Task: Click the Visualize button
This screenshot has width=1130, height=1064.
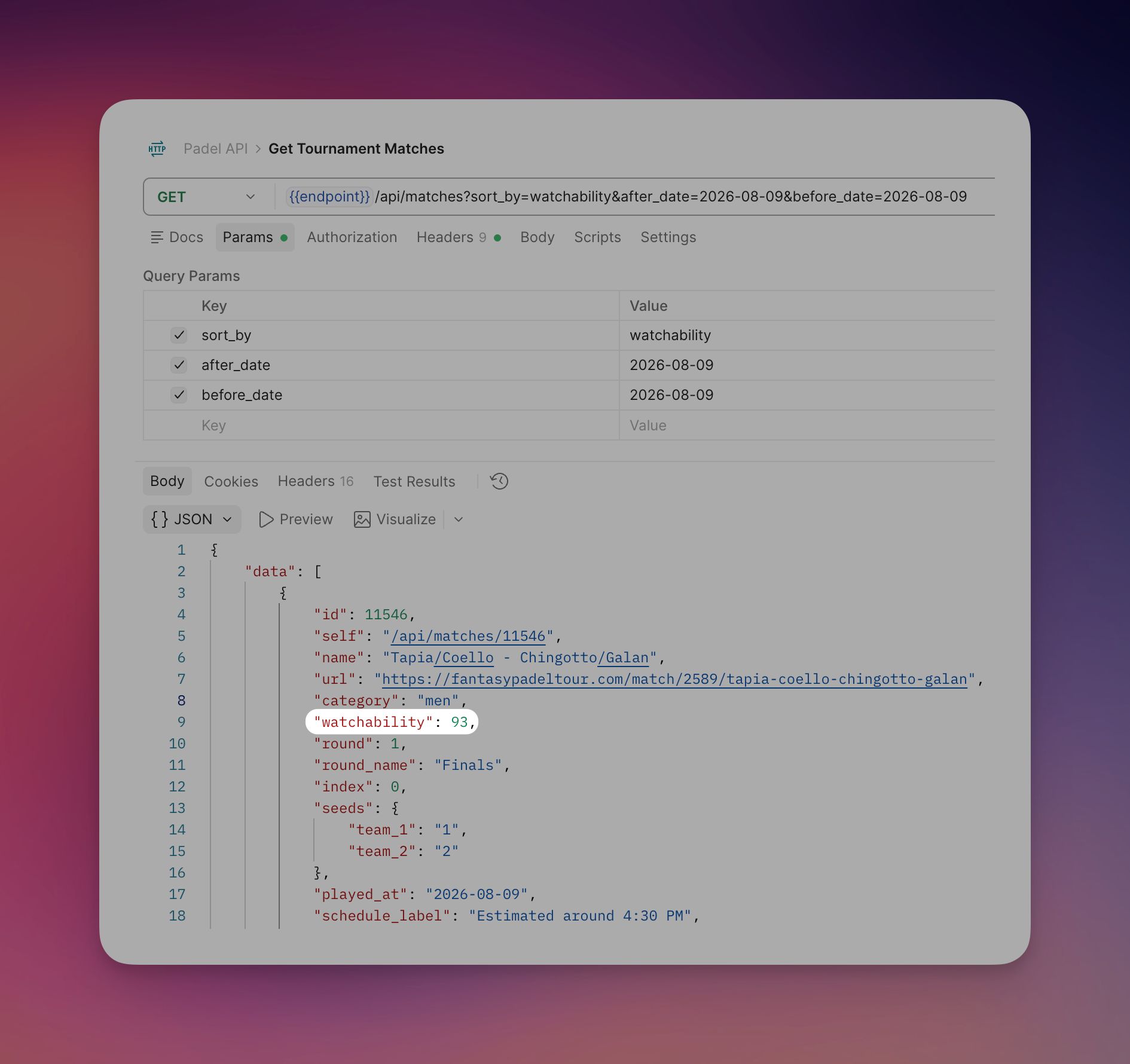Action: [x=395, y=519]
